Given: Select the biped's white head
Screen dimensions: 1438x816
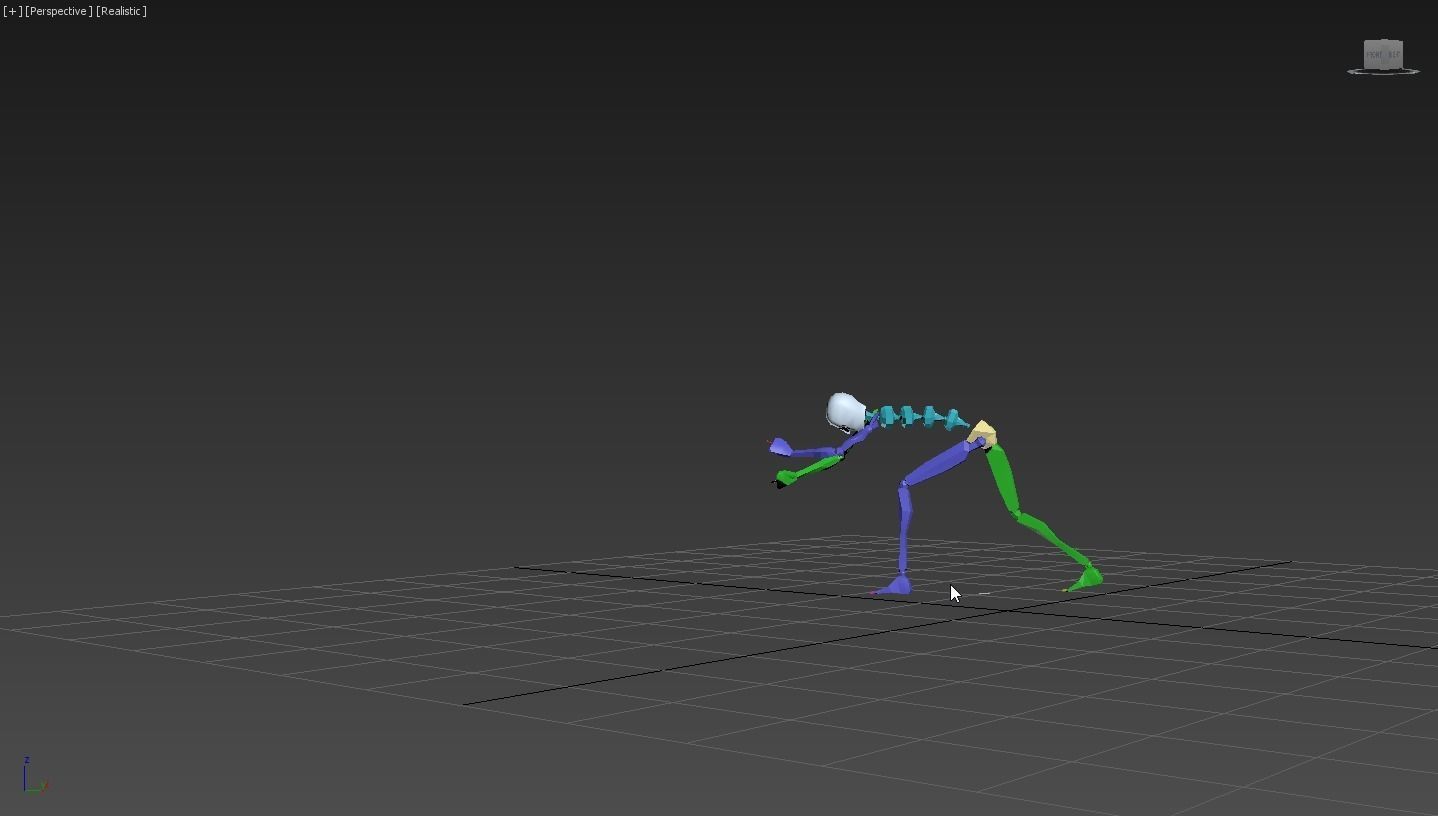Looking at the screenshot, I should tap(846, 411).
